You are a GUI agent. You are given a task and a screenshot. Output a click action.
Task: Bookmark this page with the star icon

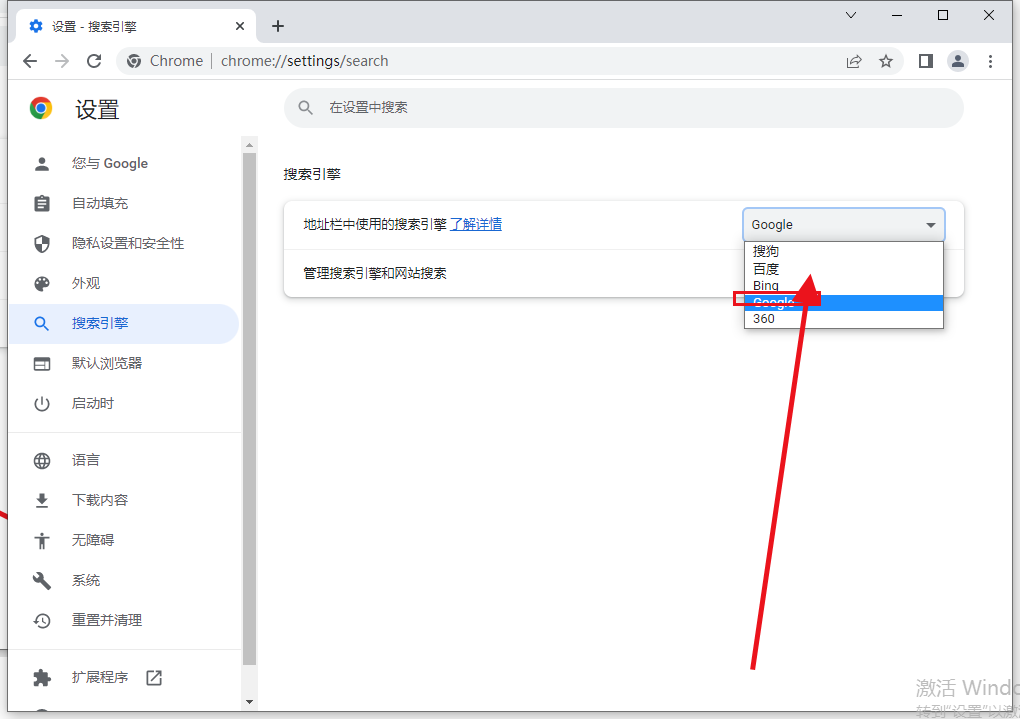886,61
